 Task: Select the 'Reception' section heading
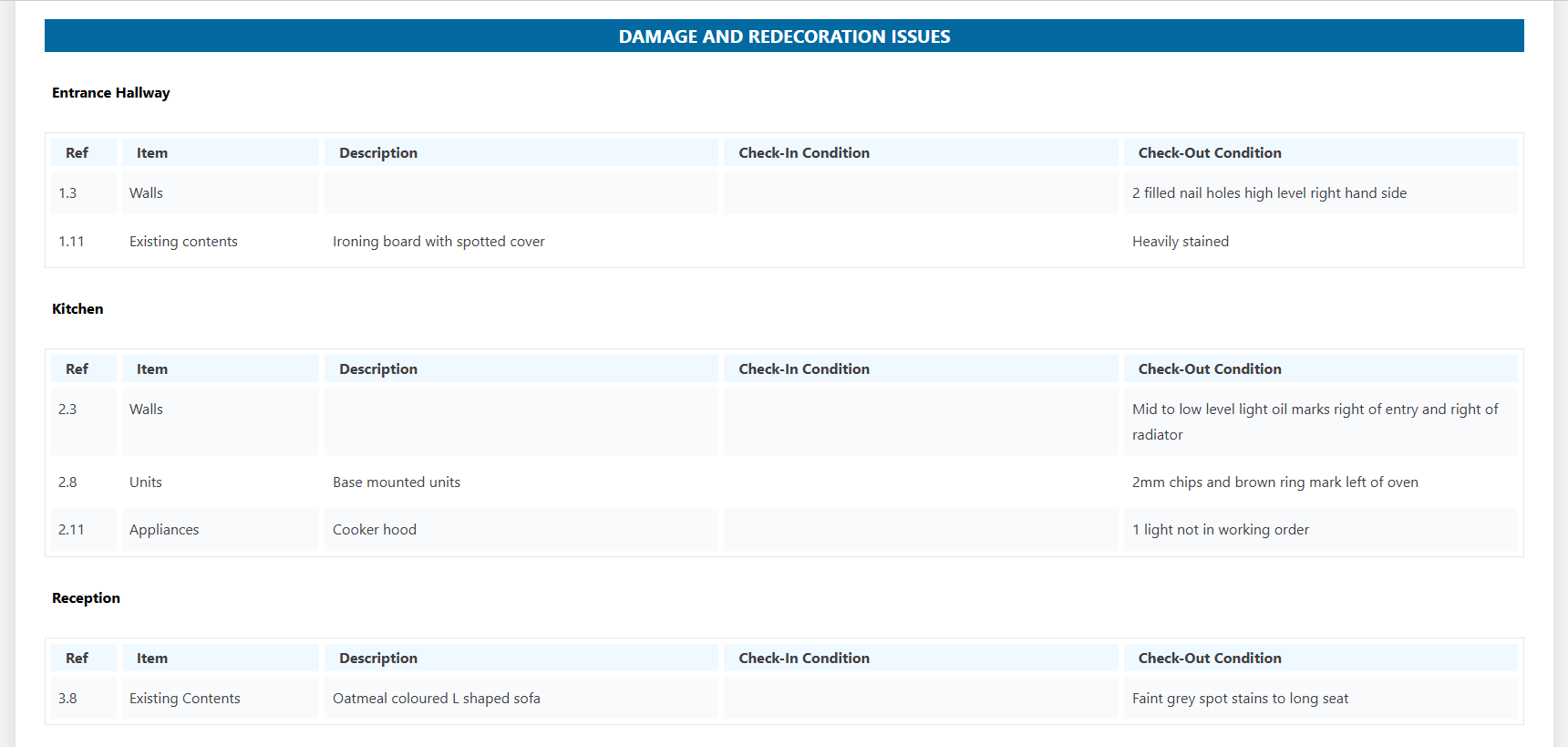coord(86,598)
